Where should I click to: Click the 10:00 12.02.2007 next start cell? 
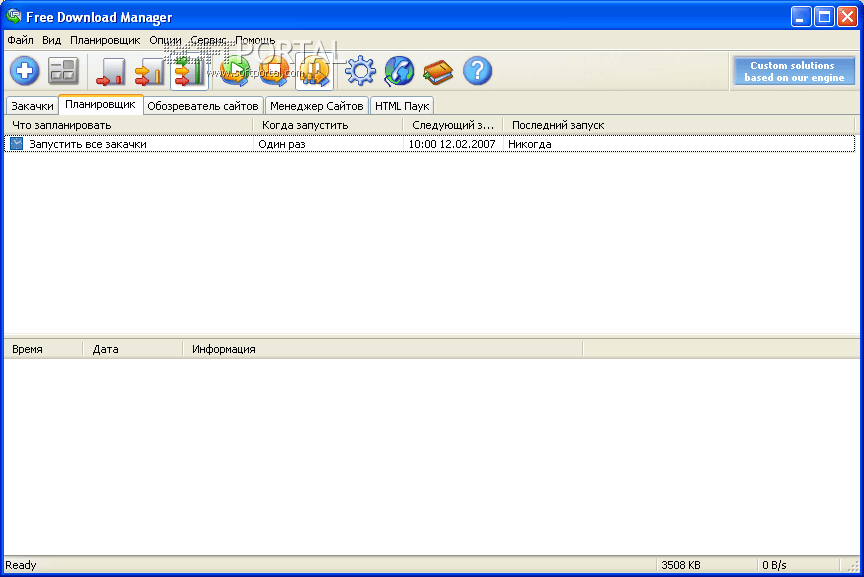452,144
